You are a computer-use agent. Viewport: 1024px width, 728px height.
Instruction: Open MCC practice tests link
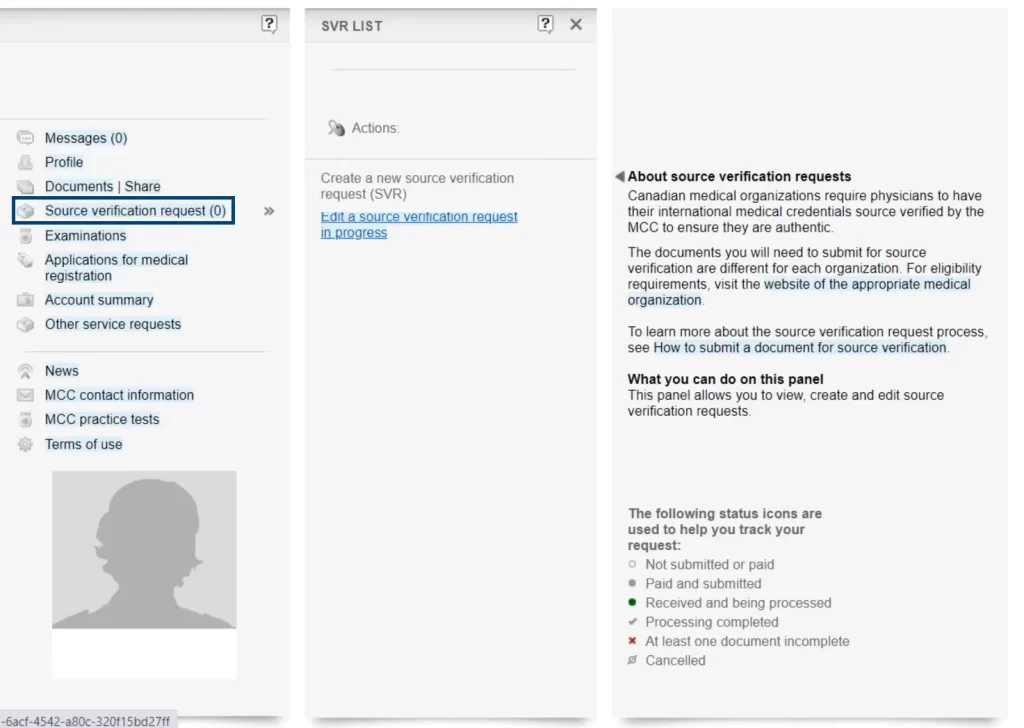[x=102, y=420]
